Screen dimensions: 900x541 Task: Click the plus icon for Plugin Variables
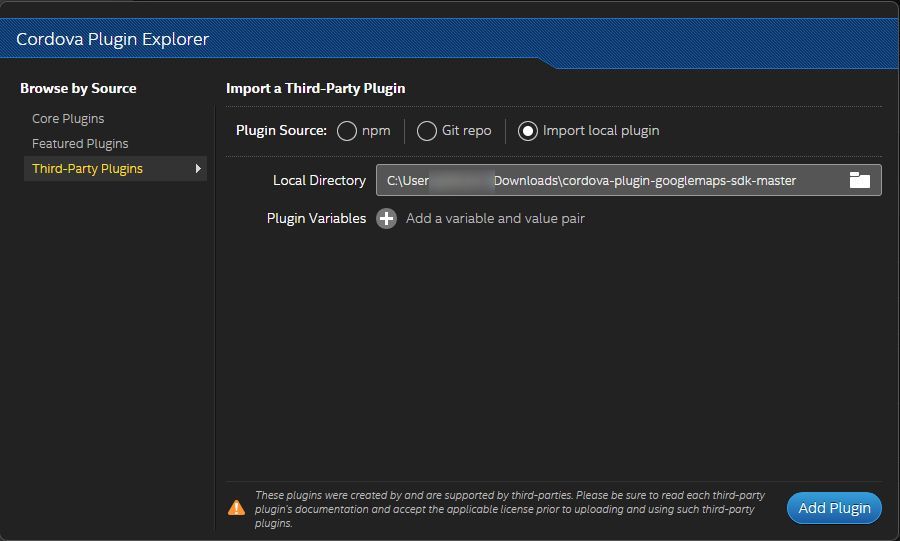point(386,218)
